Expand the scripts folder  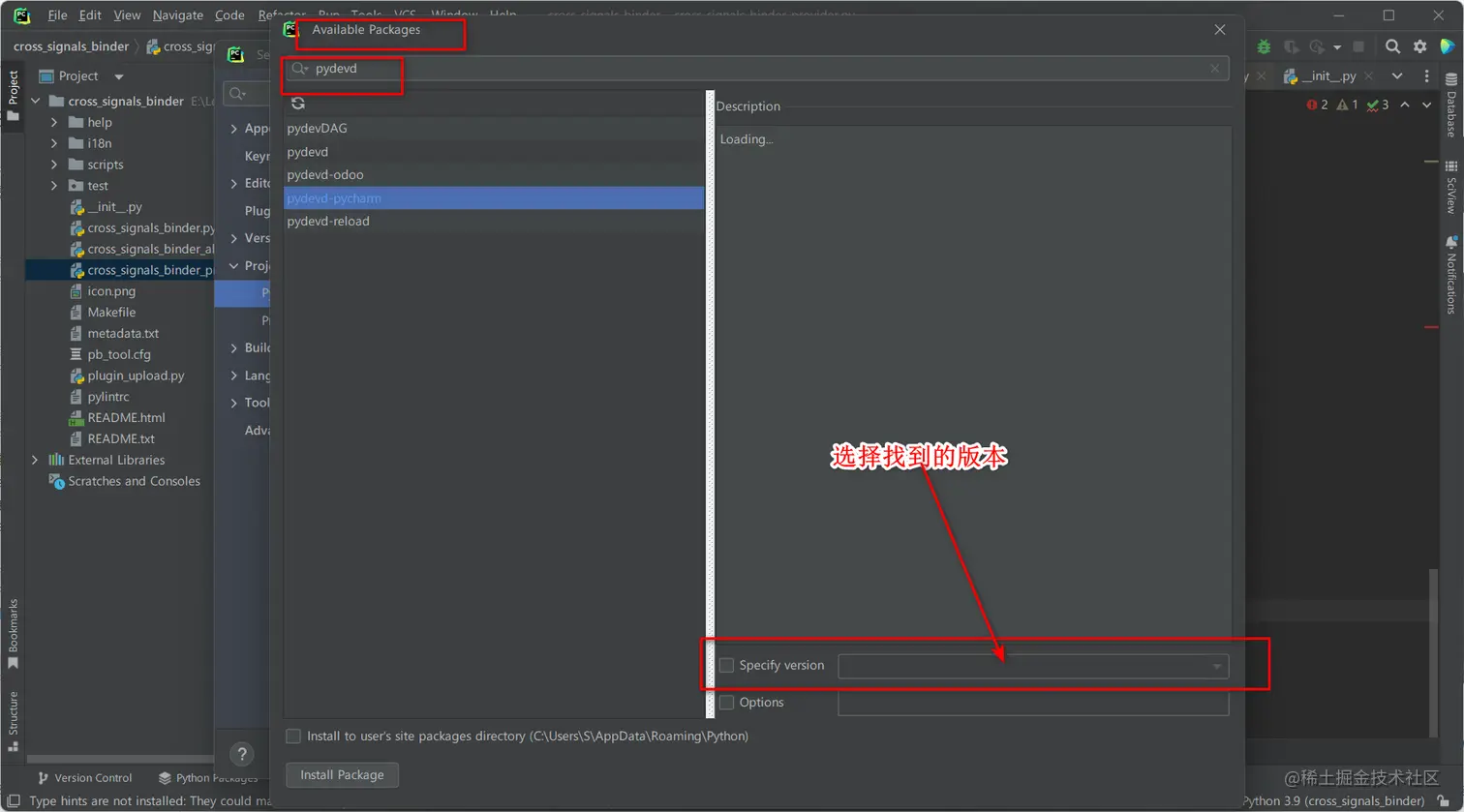coord(54,165)
